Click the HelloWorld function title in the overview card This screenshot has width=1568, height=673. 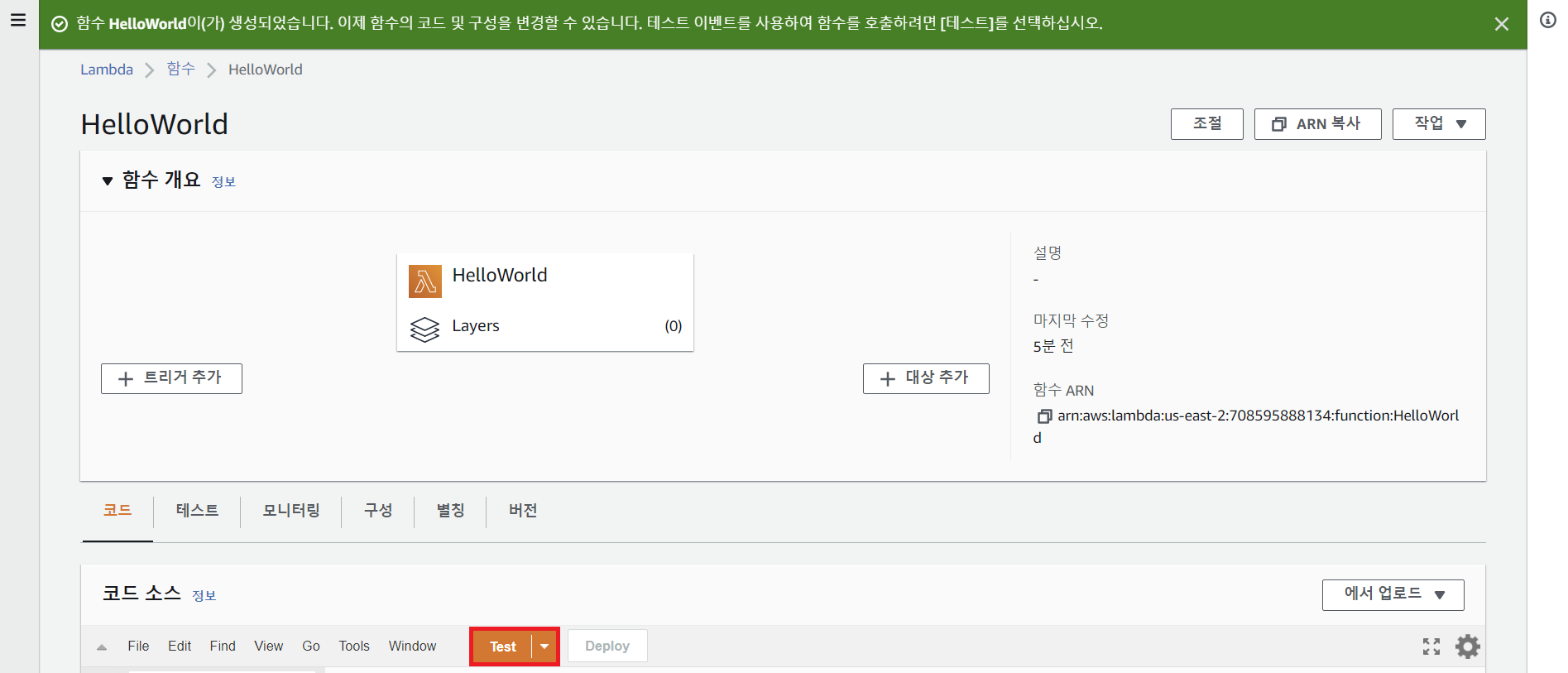coord(500,276)
